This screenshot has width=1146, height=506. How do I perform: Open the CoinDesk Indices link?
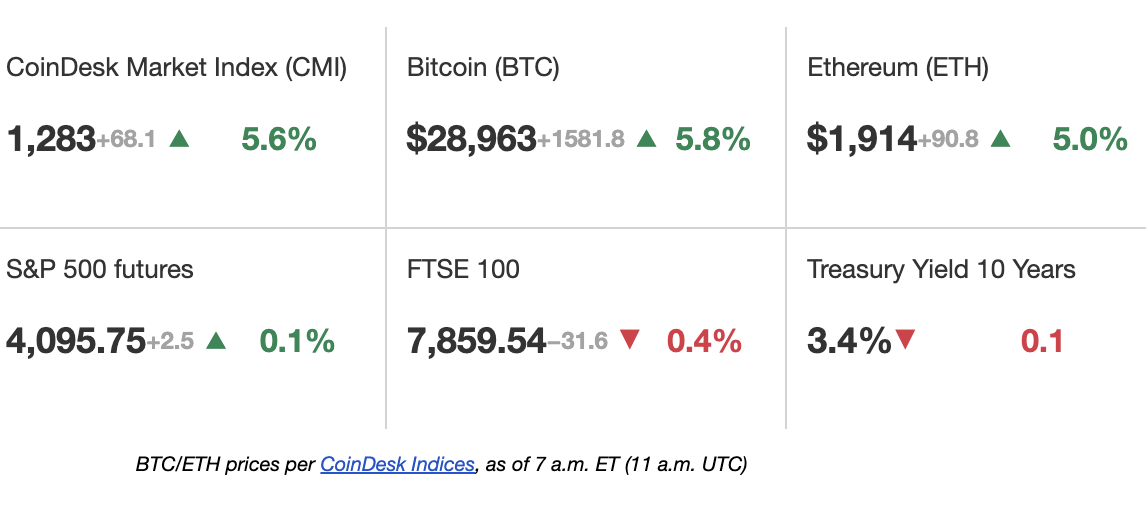[x=397, y=464]
